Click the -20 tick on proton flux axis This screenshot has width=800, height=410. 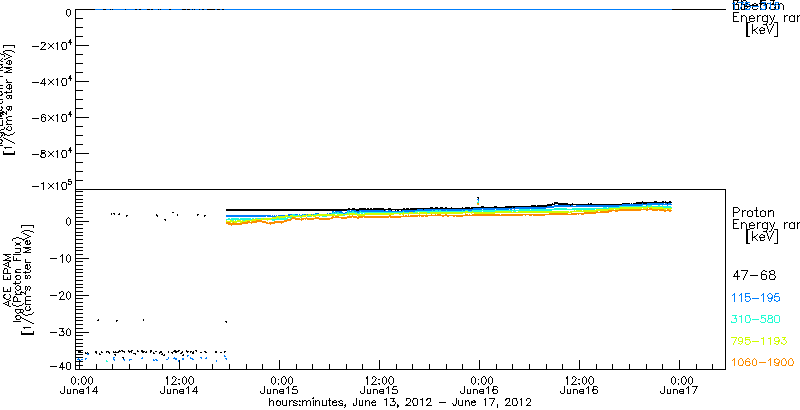click(x=61, y=296)
